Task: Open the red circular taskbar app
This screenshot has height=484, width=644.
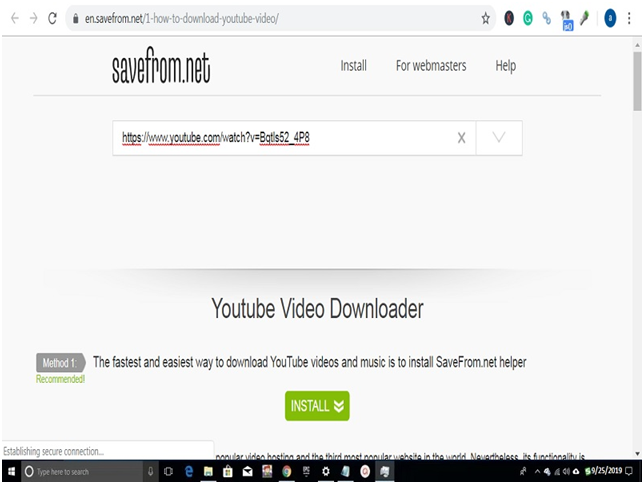Action: 365,471
